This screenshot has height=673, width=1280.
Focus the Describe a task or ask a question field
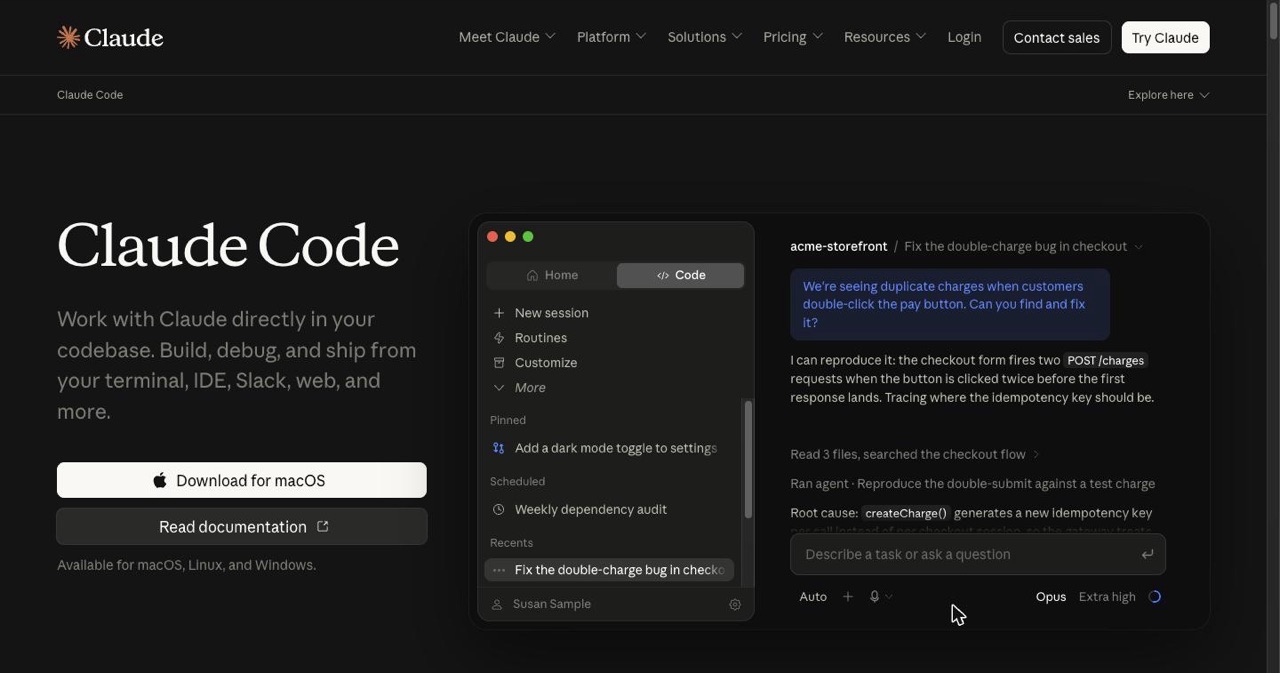(x=978, y=554)
